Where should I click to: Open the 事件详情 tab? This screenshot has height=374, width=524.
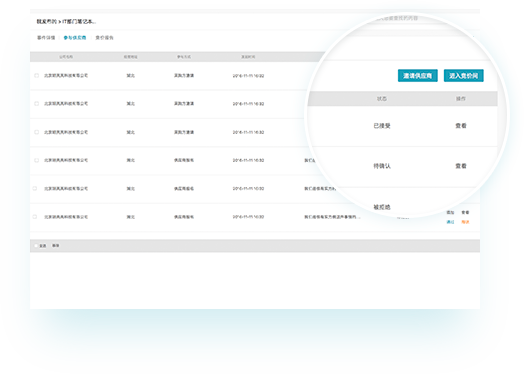46,38
